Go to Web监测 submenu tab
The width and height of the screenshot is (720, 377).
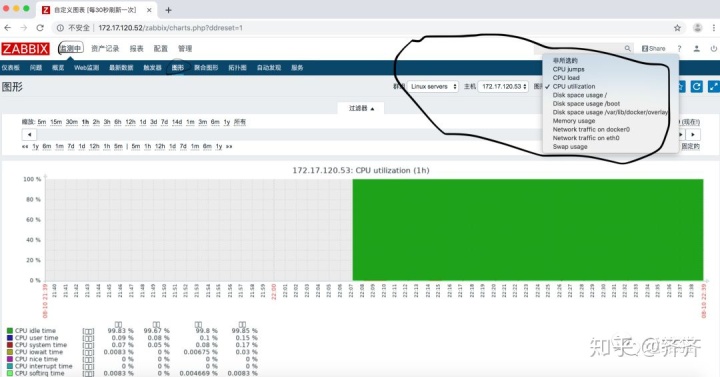(x=86, y=68)
